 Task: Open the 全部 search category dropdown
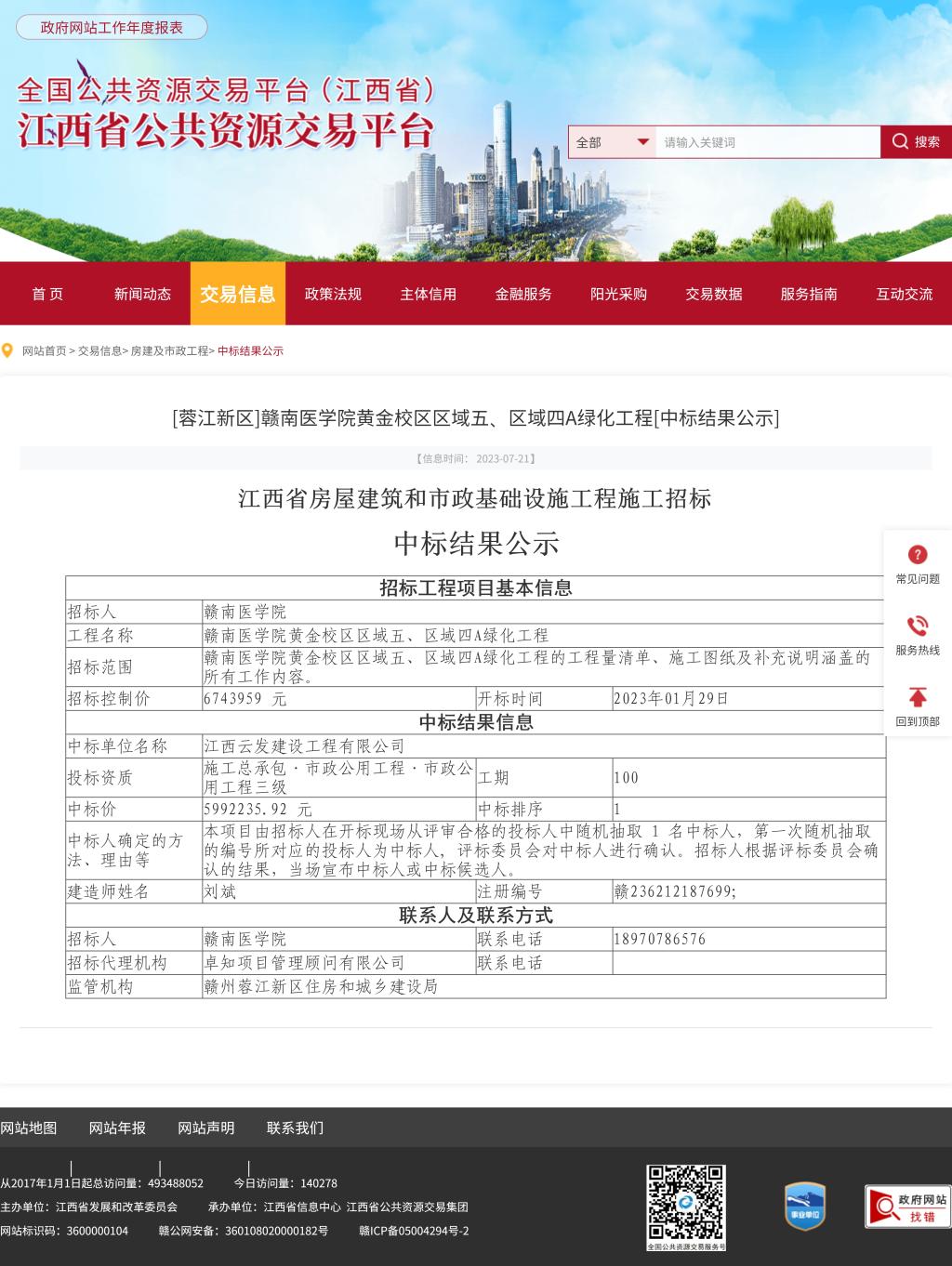click(x=613, y=142)
